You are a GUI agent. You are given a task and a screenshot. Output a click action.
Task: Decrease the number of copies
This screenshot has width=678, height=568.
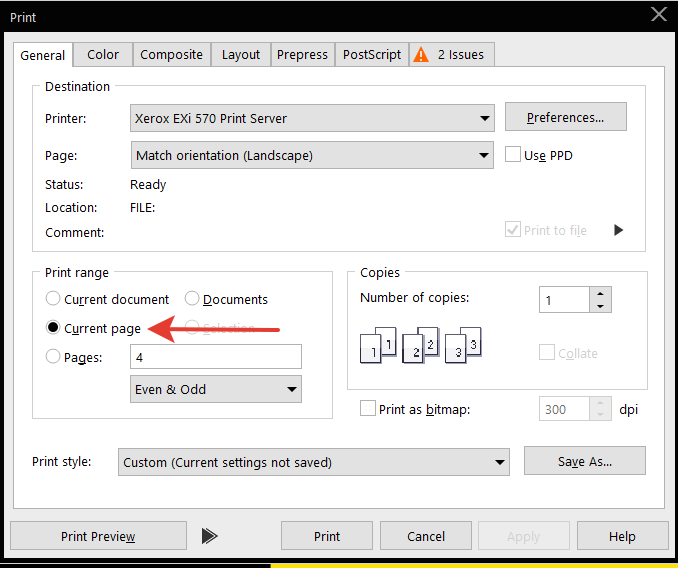click(600, 306)
